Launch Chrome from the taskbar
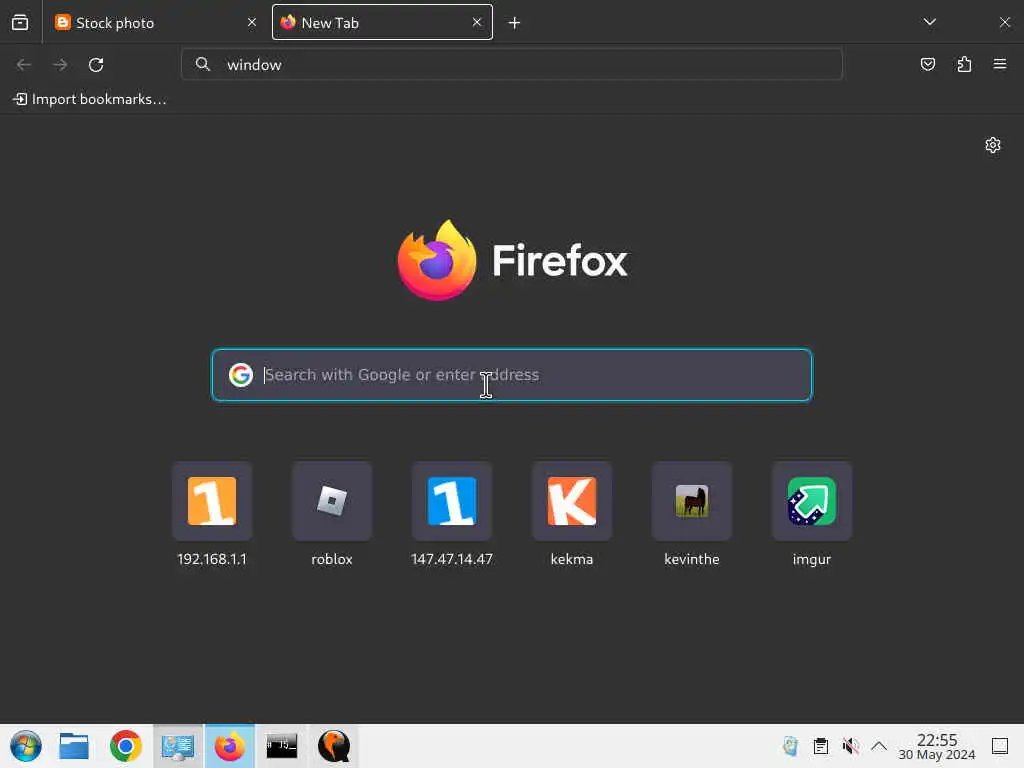Viewport: 1024px width, 768px height. click(125, 746)
